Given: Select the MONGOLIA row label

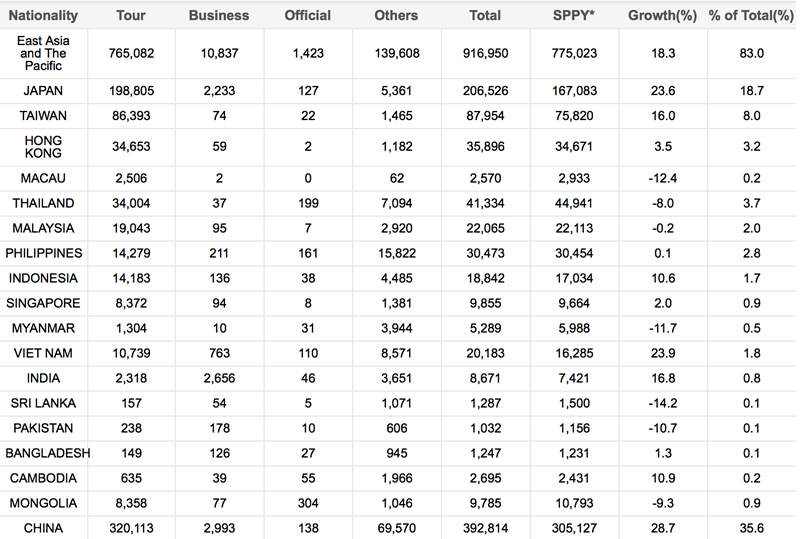Looking at the screenshot, I should pos(43,503).
